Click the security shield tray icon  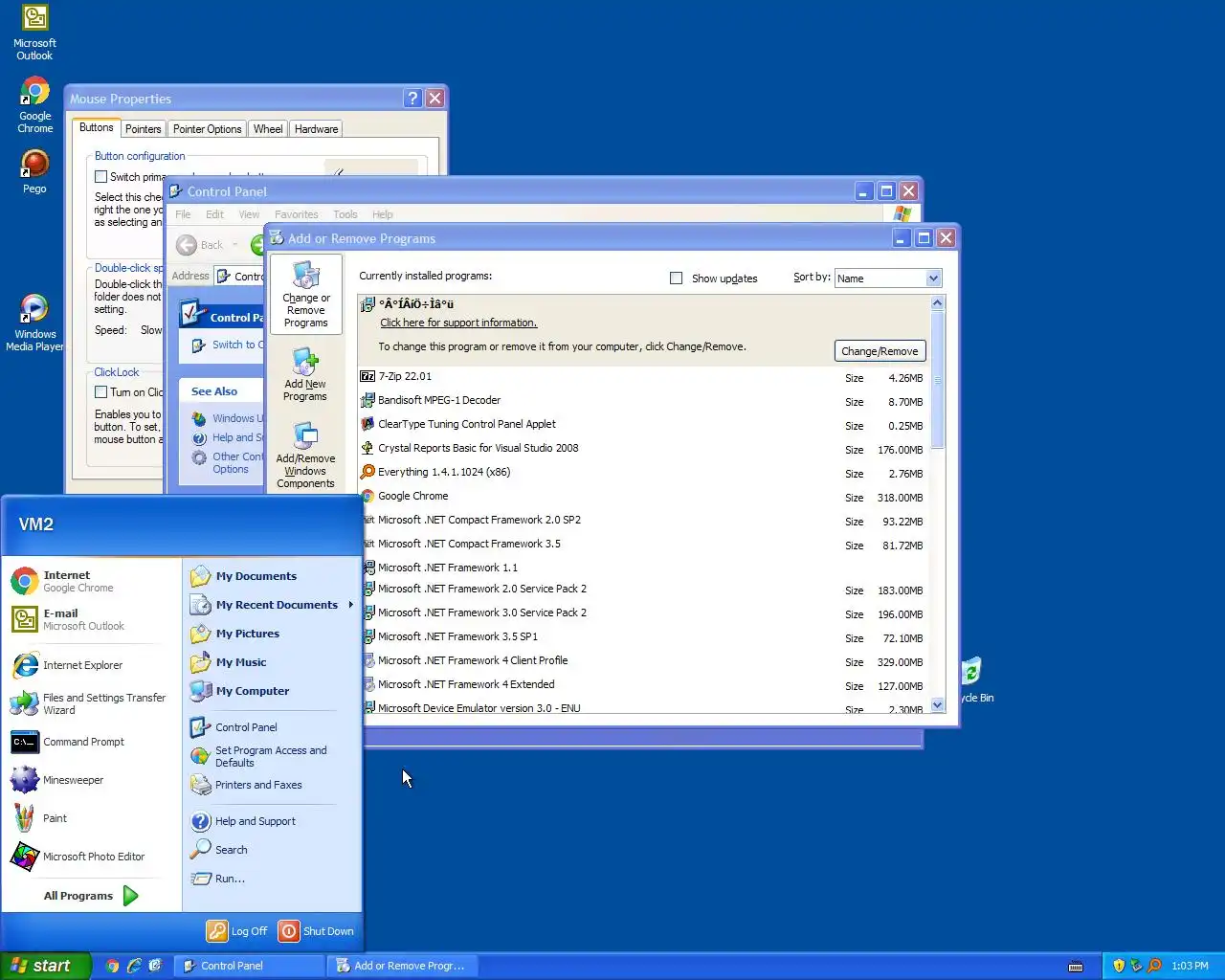point(1119,966)
